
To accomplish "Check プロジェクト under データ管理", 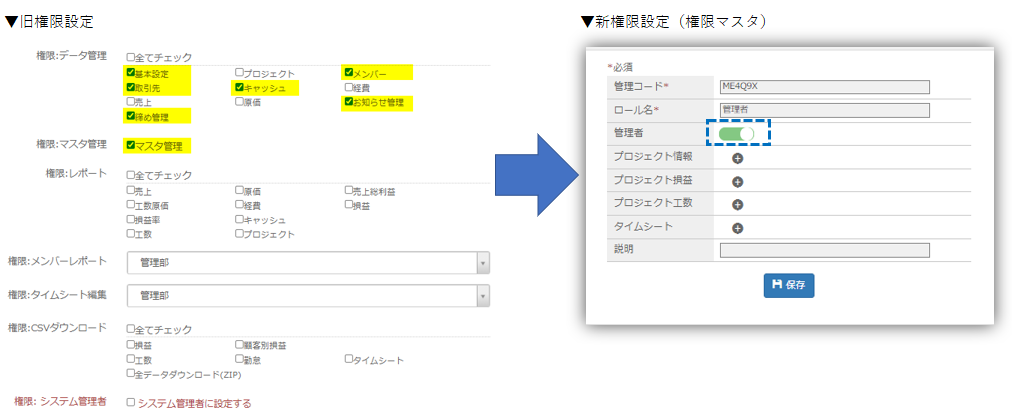I will click(239, 73).
